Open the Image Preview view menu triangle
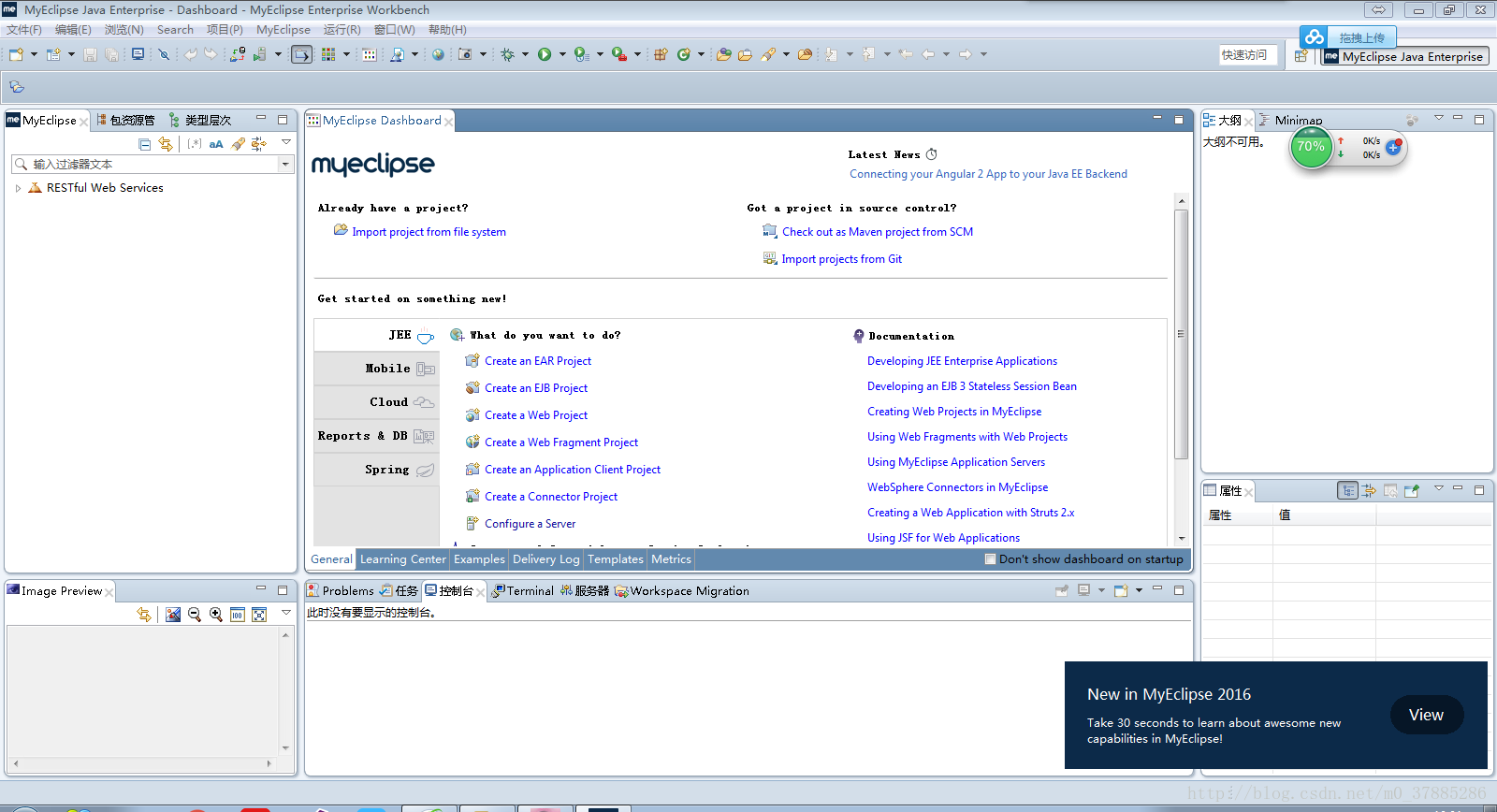The height and width of the screenshot is (812, 1497). [286, 613]
